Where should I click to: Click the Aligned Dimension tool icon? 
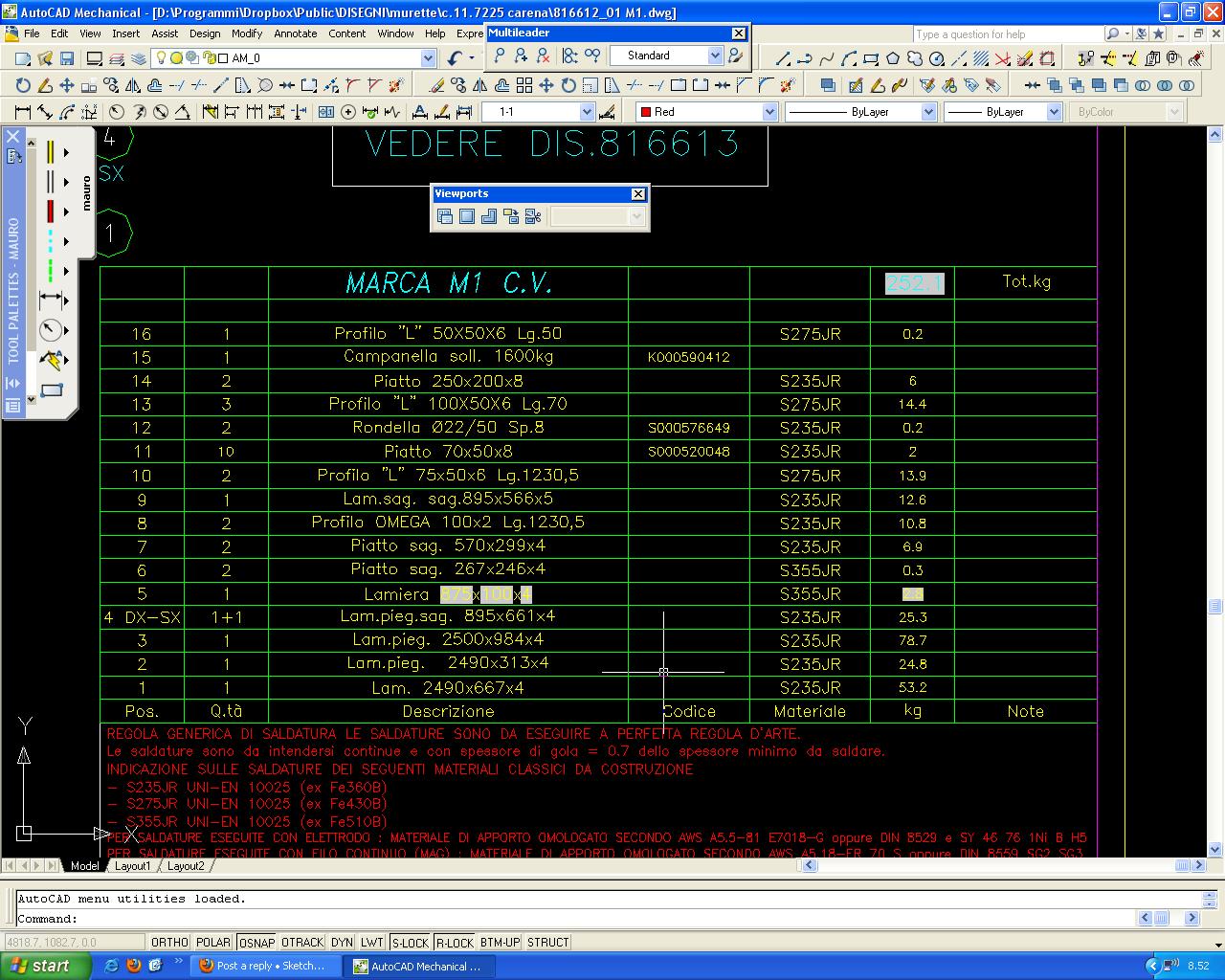click(x=45, y=112)
